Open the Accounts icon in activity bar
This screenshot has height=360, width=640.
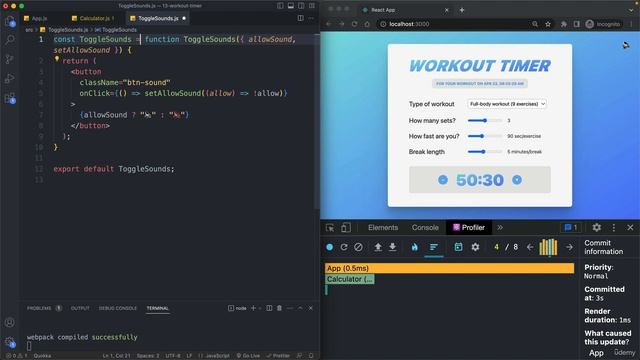click(x=10, y=322)
